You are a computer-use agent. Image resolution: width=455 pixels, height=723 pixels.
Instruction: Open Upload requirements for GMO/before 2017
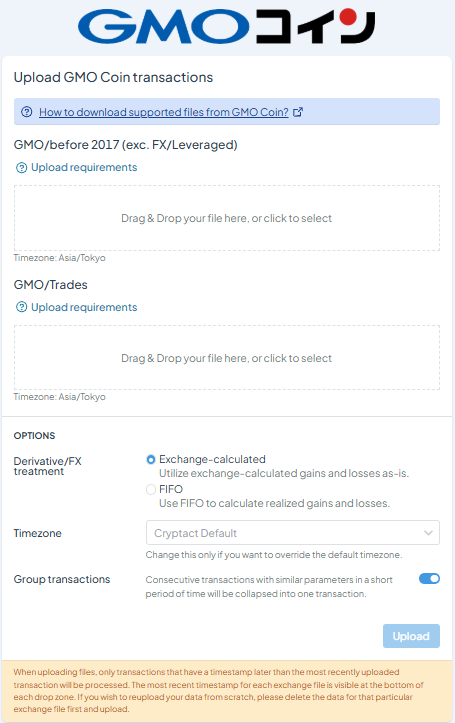point(84,167)
